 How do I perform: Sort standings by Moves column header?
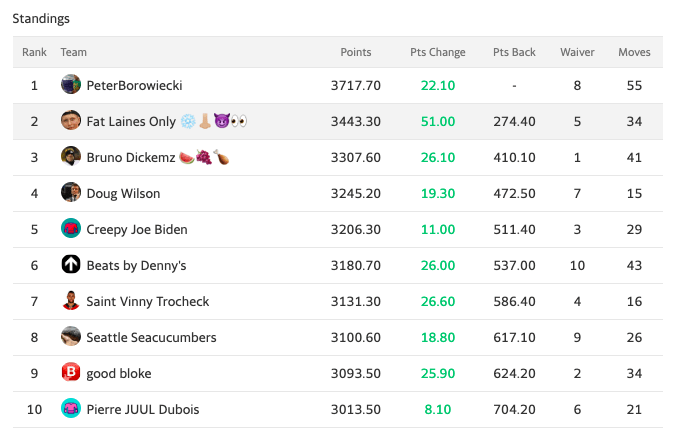click(x=634, y=52)
